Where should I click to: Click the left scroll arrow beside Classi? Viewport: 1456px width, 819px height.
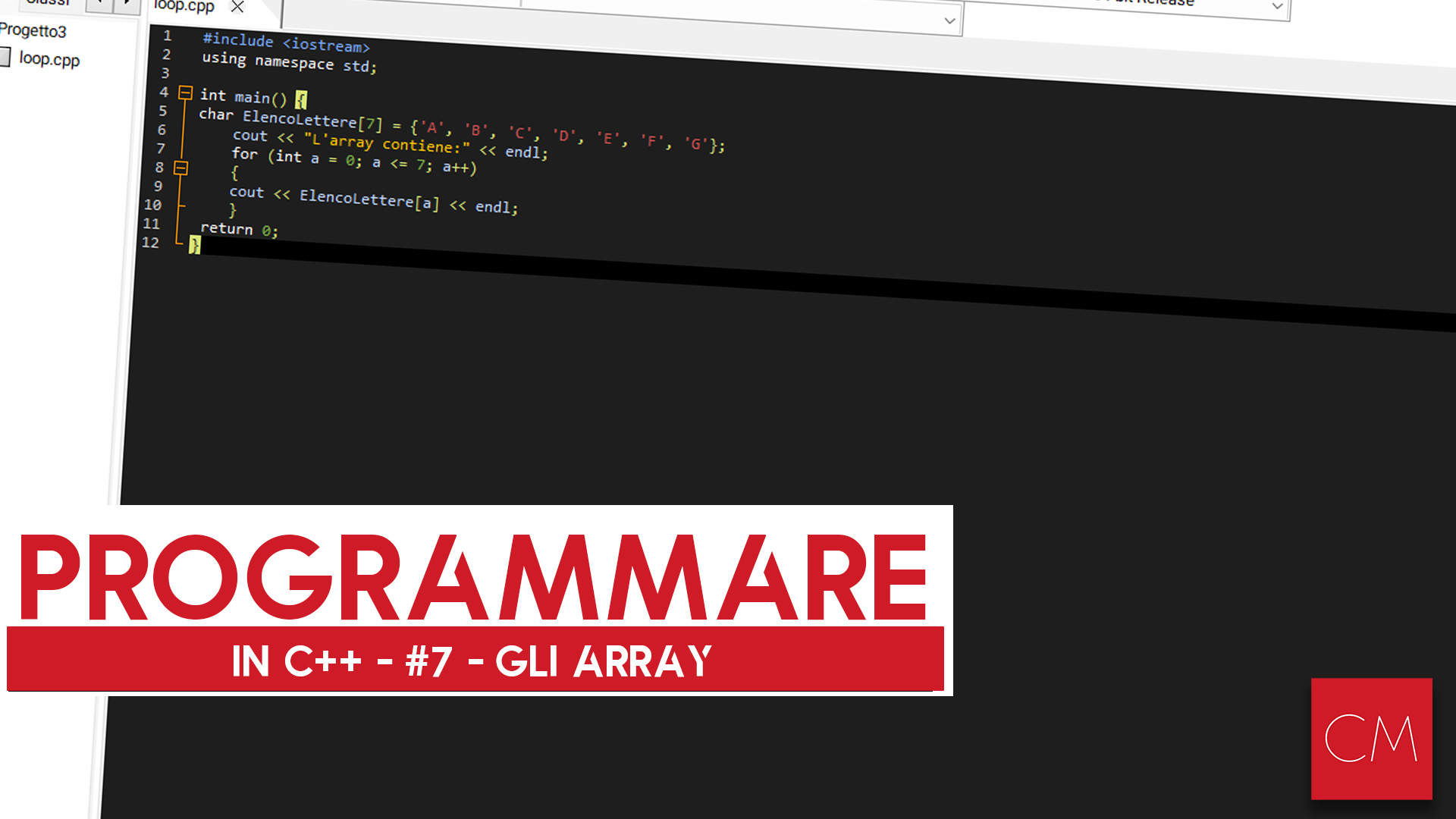(99, 4)
